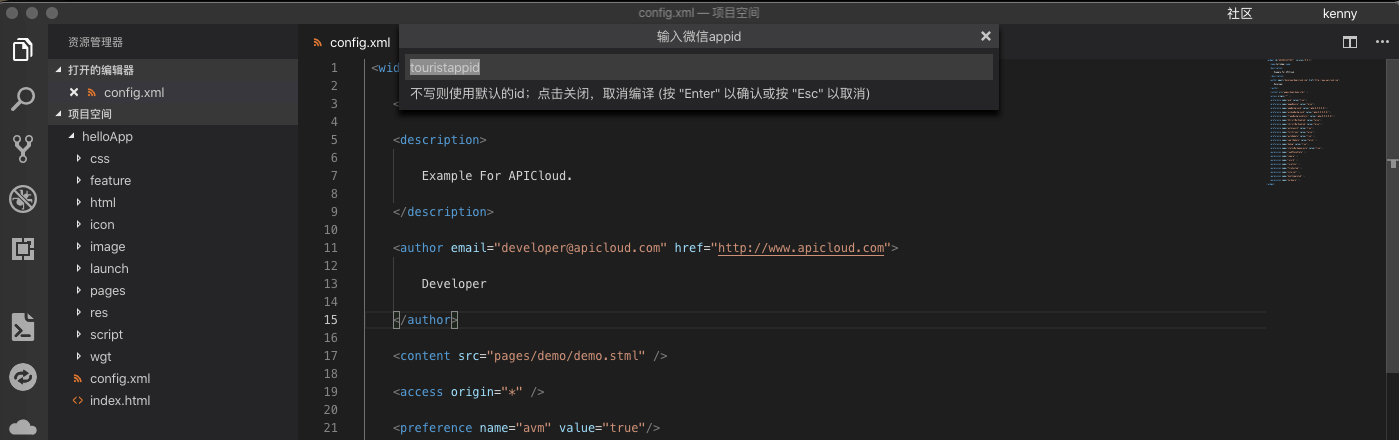Collapse the 打开的编辑器 section

60,70
